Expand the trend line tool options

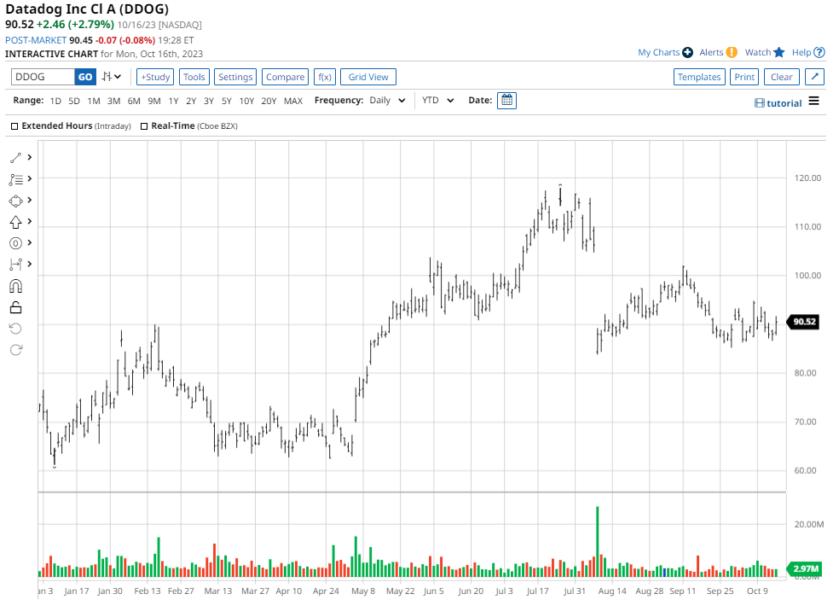coord(29,157)
